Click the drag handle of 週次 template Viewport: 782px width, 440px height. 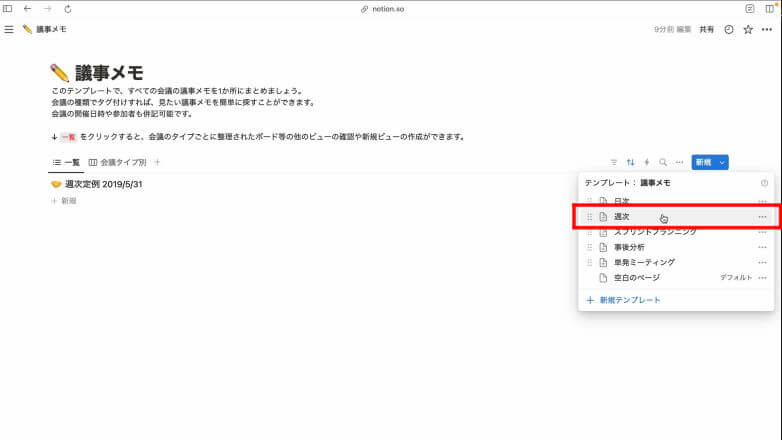589,217
